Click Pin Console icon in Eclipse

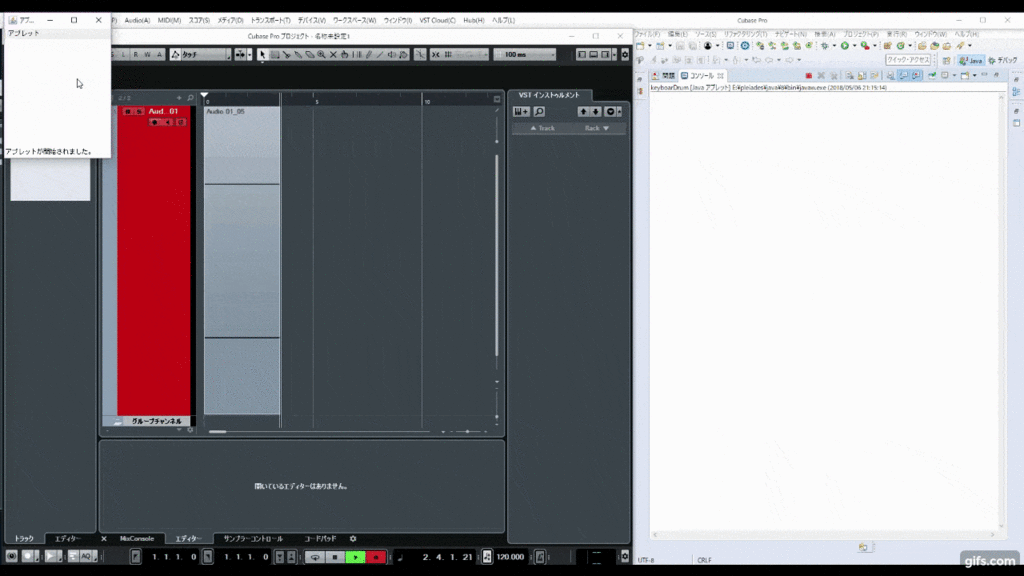coord(932,76)
